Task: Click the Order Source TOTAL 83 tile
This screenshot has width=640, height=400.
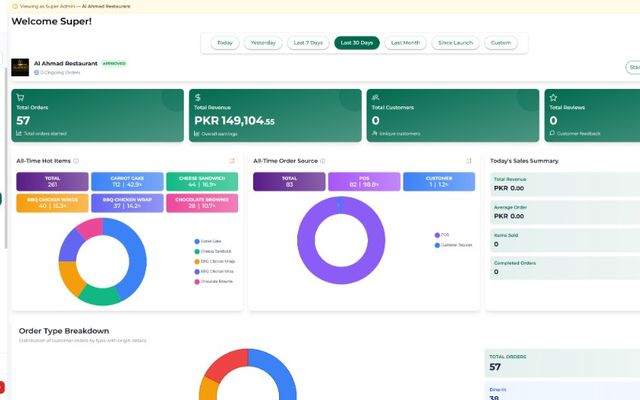Action: (x=289, y=182)
